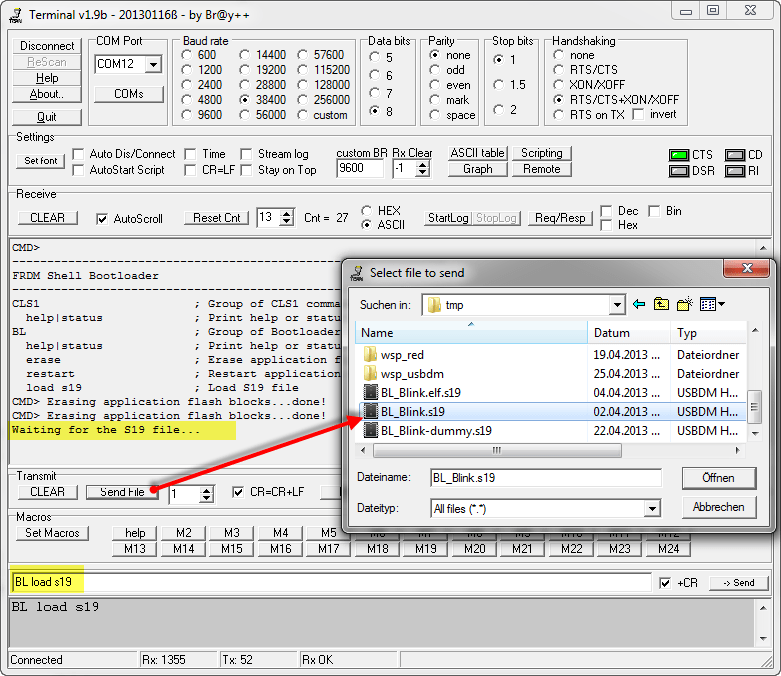Image resolution: width=781 pixels, height=676 pixels.
Task: Open the COM Port dropdown
Action: (153, 64)
